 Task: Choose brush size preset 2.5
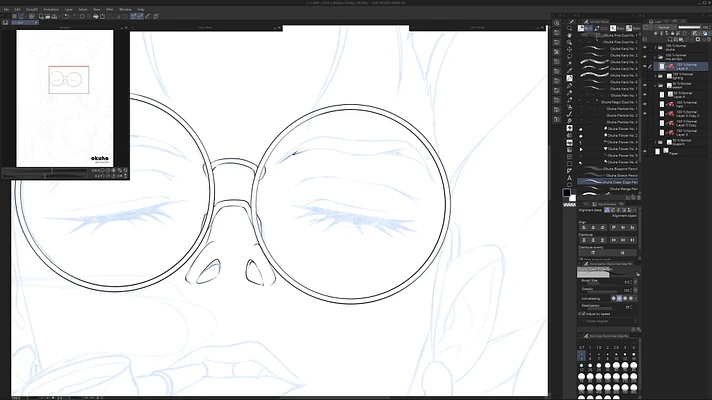coord(616,346)
